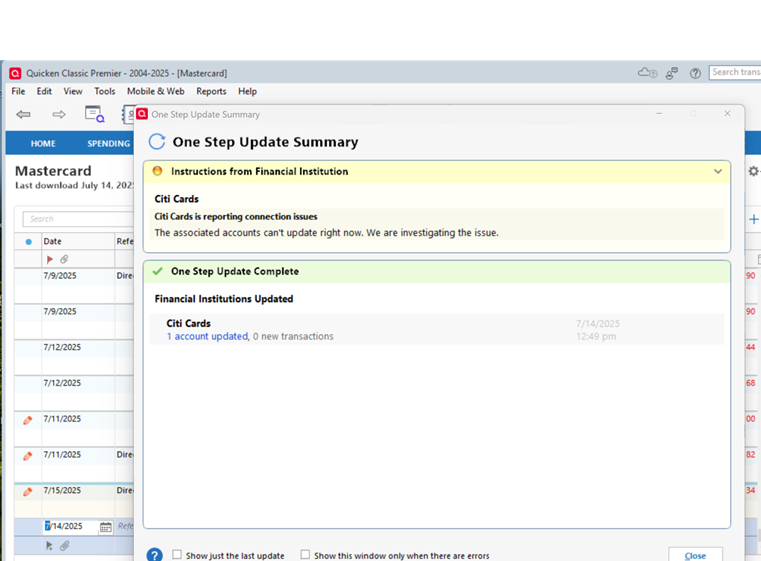Click the register gear settings icon
761x561 pixels.
[754, 171]
